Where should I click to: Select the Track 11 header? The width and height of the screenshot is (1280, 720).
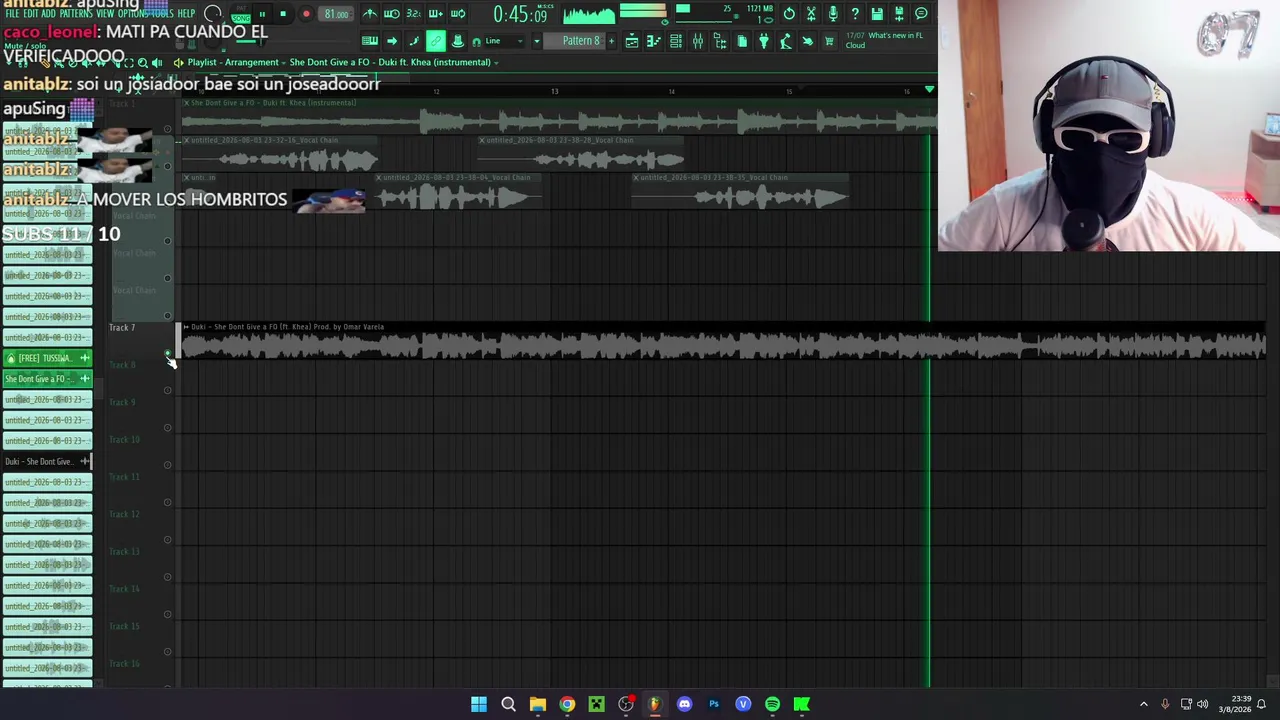[140, 490]
